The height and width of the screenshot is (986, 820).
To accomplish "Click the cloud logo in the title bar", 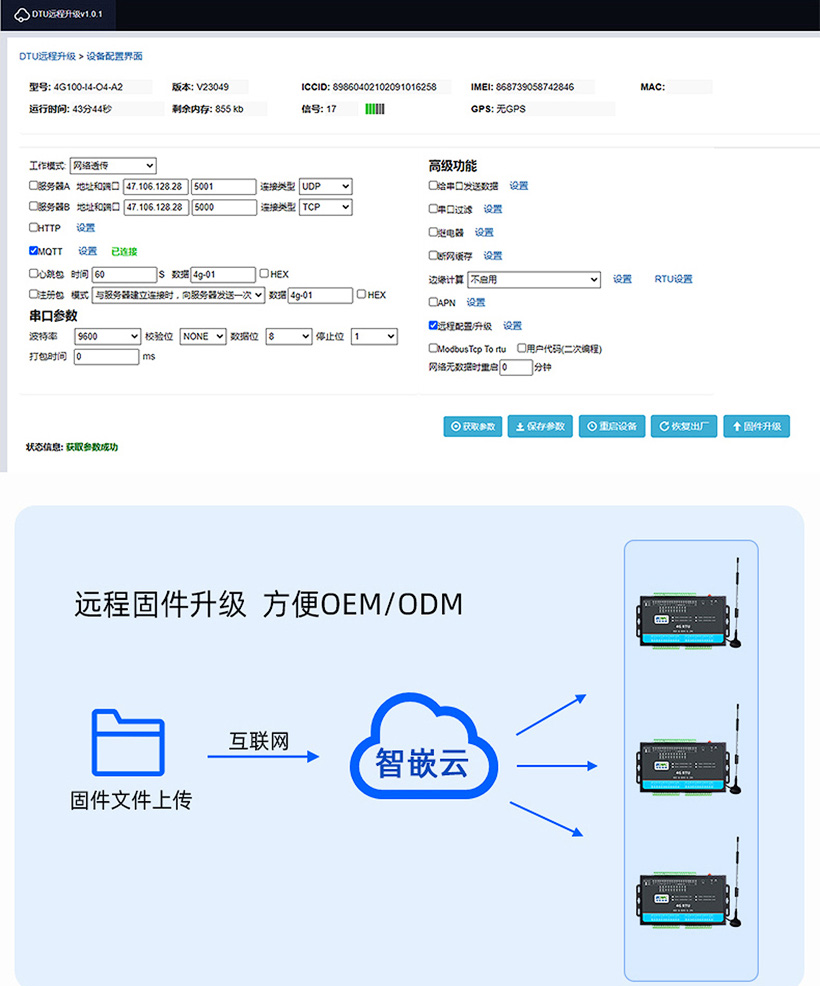I will (x=22, y=14).
